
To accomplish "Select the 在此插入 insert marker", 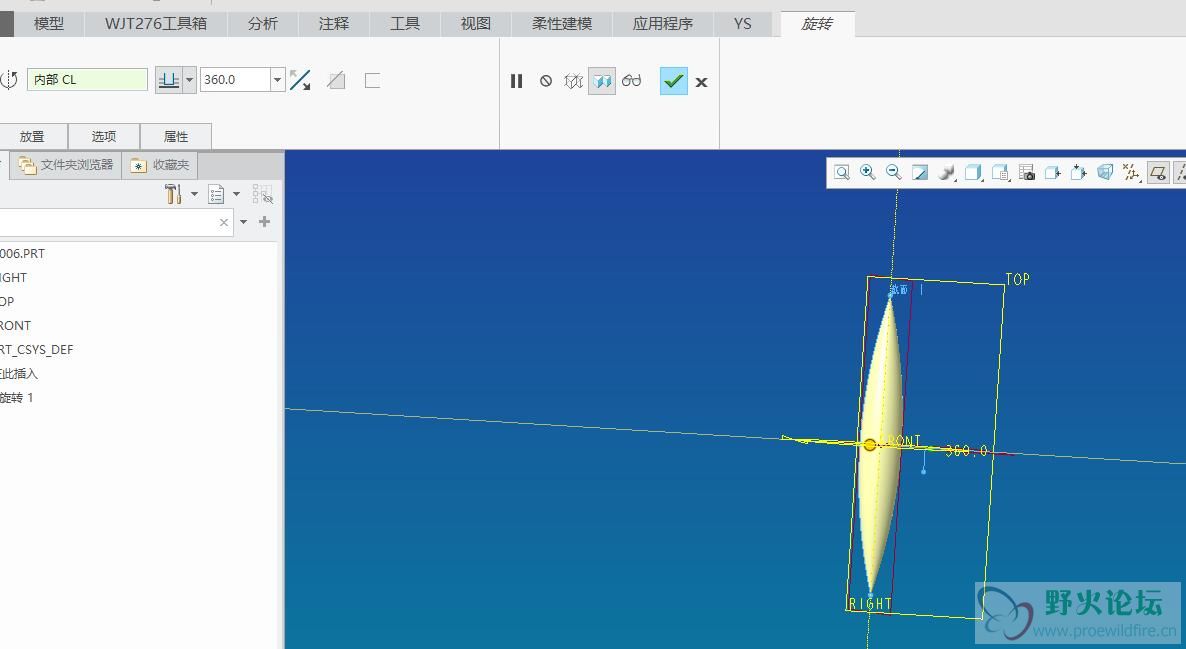I will click(19, 374).
